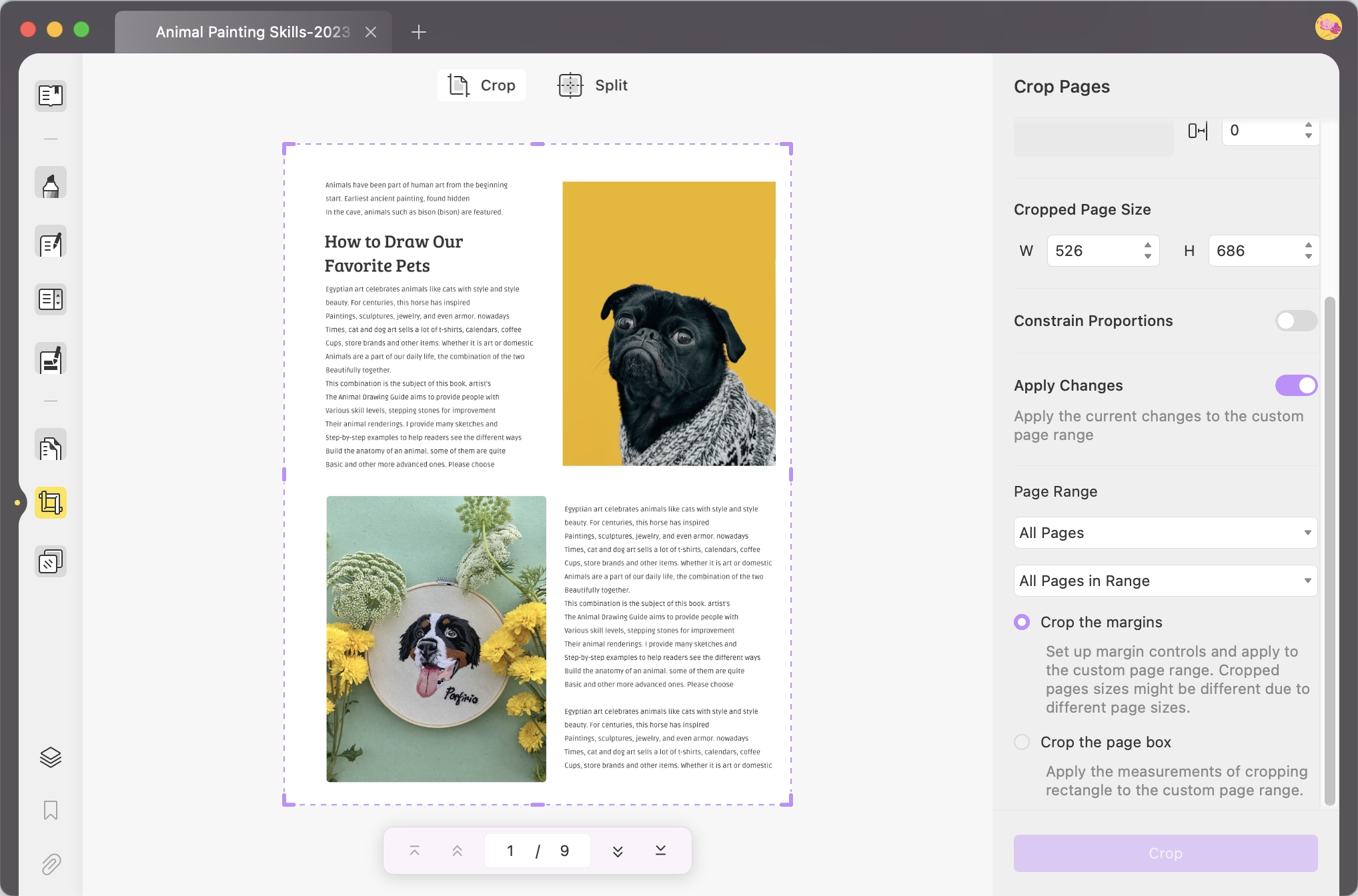
Task: Open the All Pages range dropdown
Action: [1165, 533]
